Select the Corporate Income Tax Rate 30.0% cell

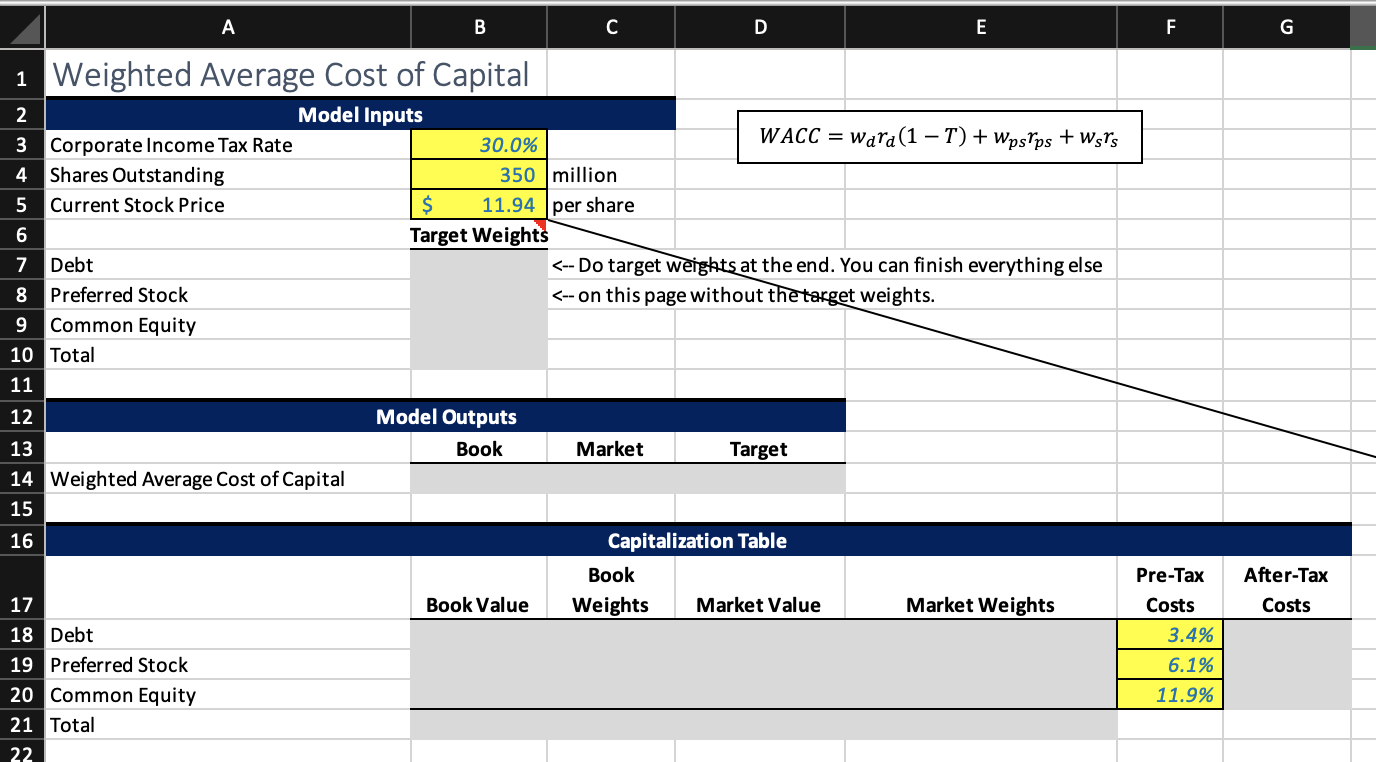[x=479, y=145]
